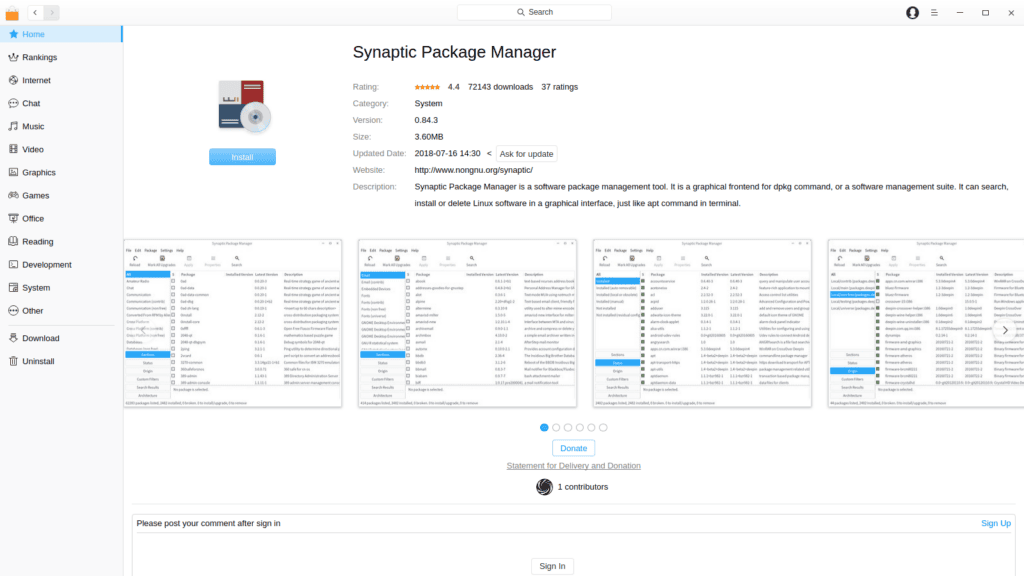Click the updated date 2018-07-16 14:30
Viewport: 1024px width, 576px height.
(x=447, y=153)
